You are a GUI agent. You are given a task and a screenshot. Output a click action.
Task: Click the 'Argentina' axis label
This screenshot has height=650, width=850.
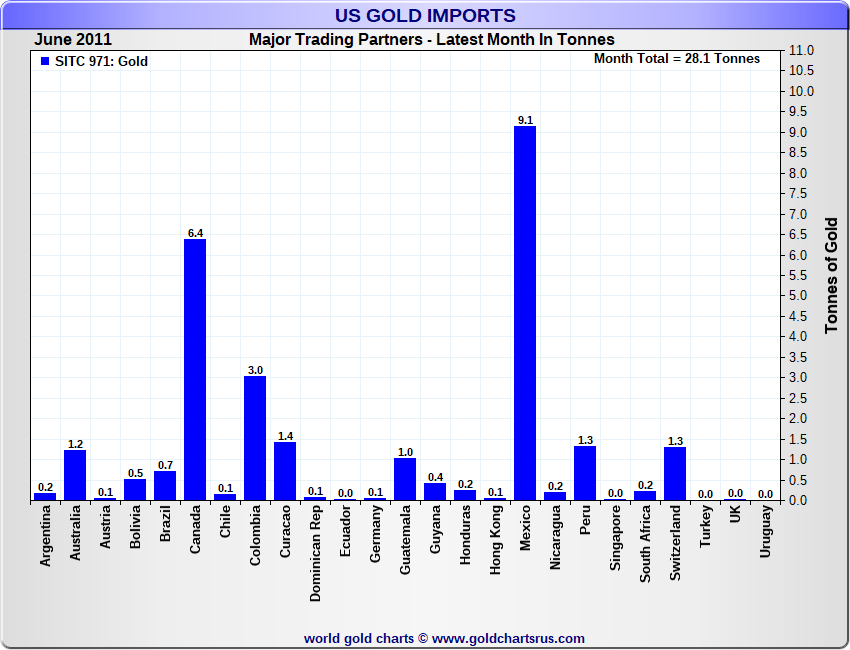tap(45, 536)
